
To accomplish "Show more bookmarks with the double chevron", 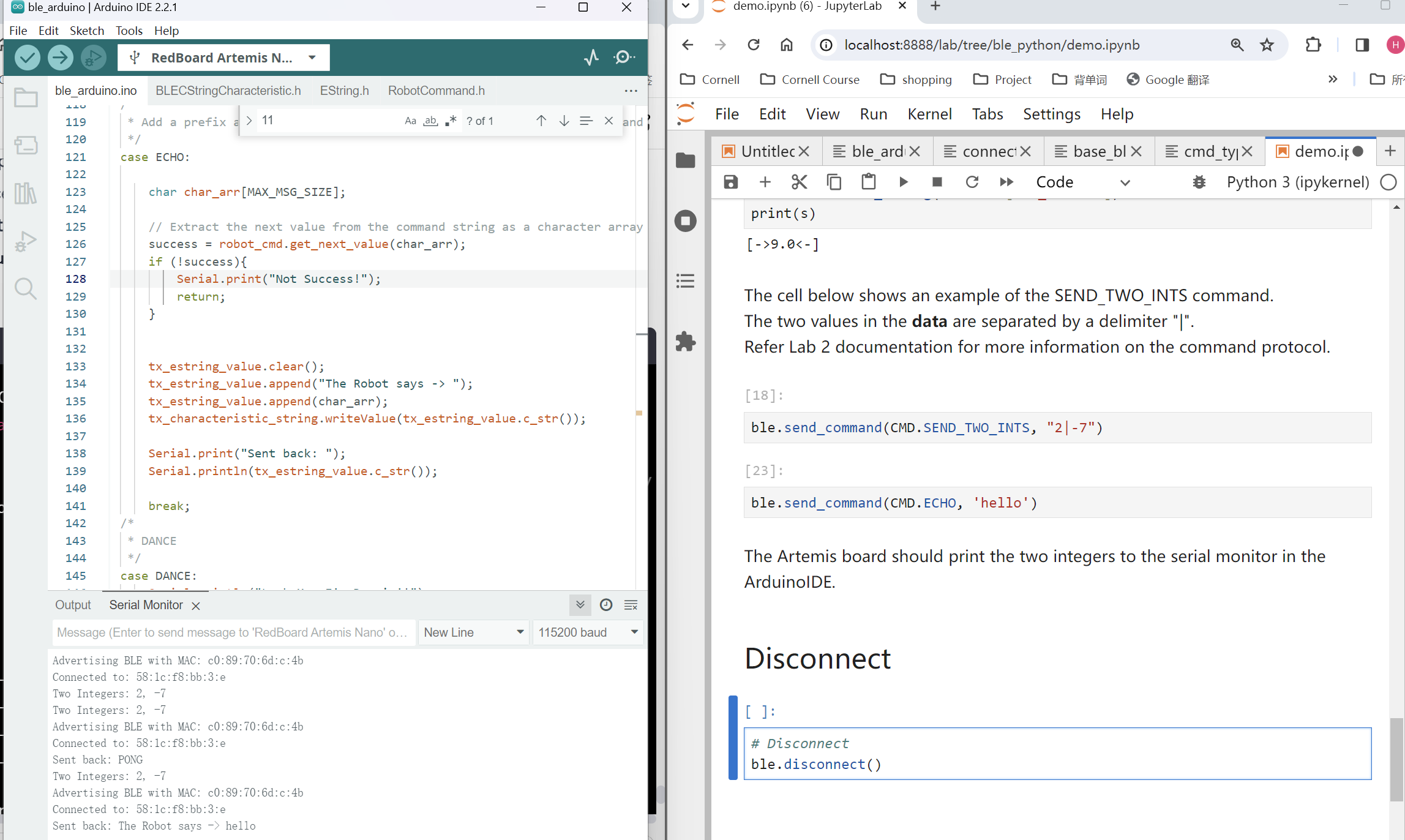I will point(1333,79).
